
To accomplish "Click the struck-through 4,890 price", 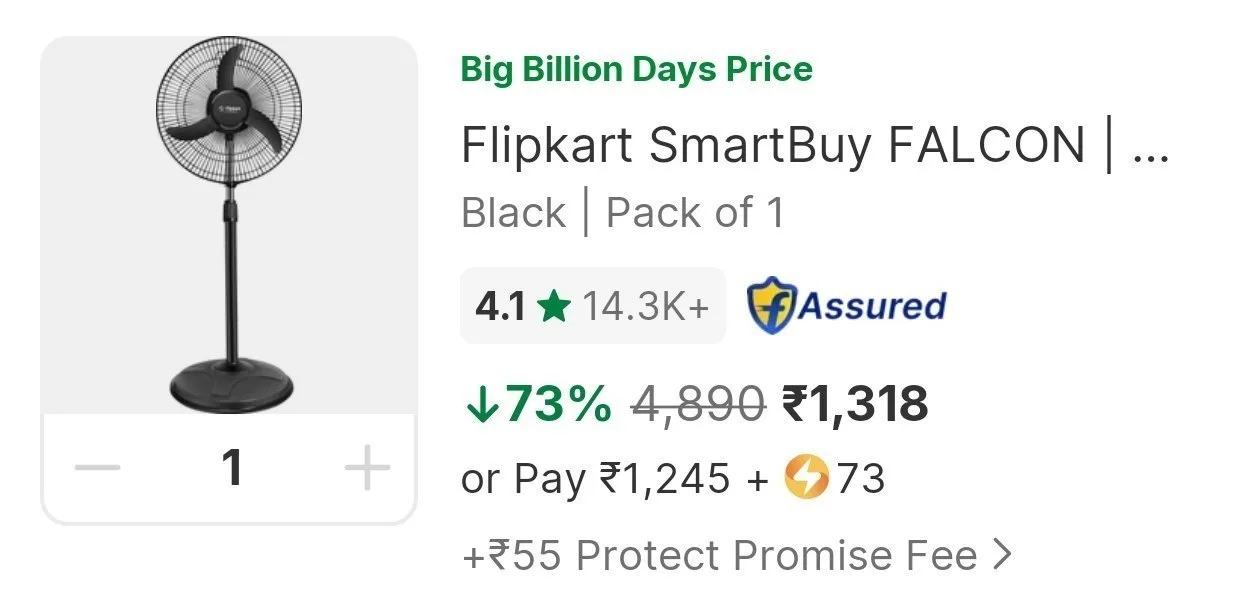I will click(699, 405).
